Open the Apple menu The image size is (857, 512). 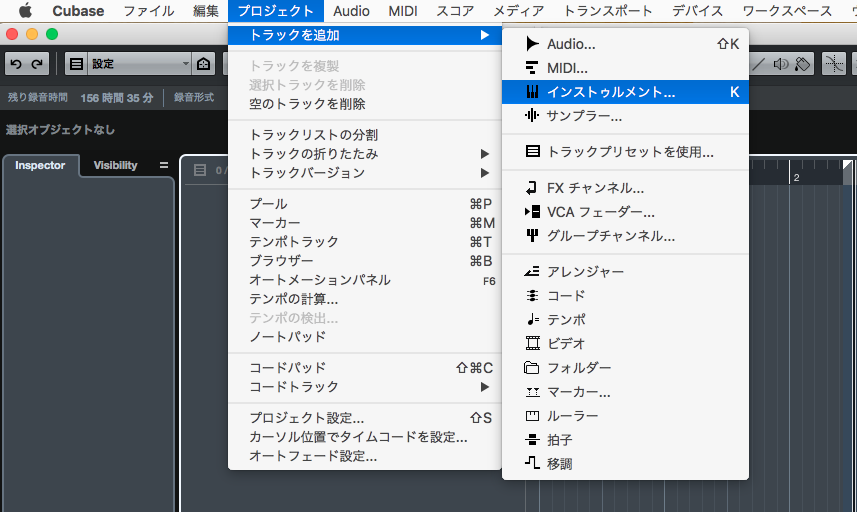point(25,10)
